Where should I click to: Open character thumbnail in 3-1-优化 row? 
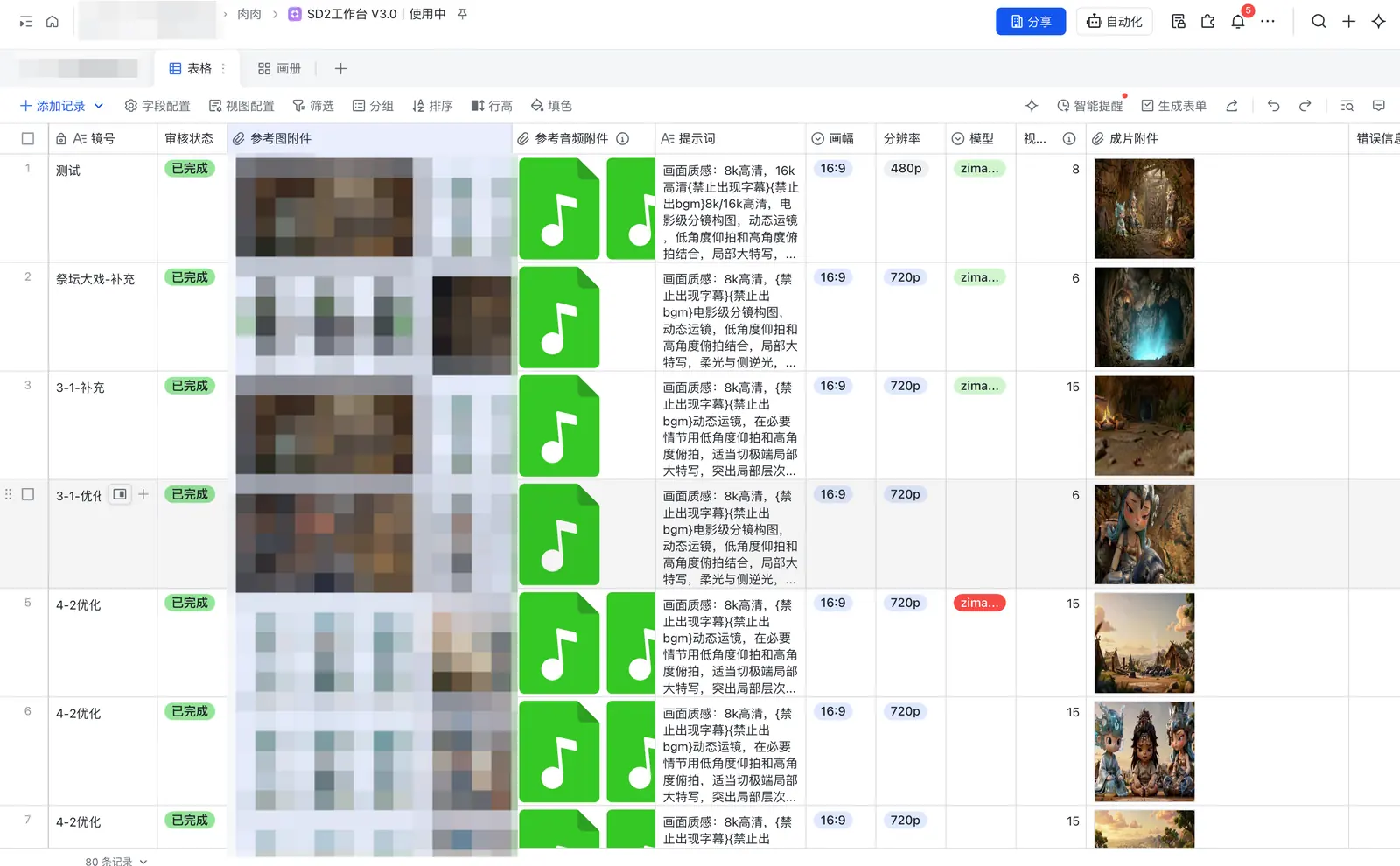[1144, 534]
